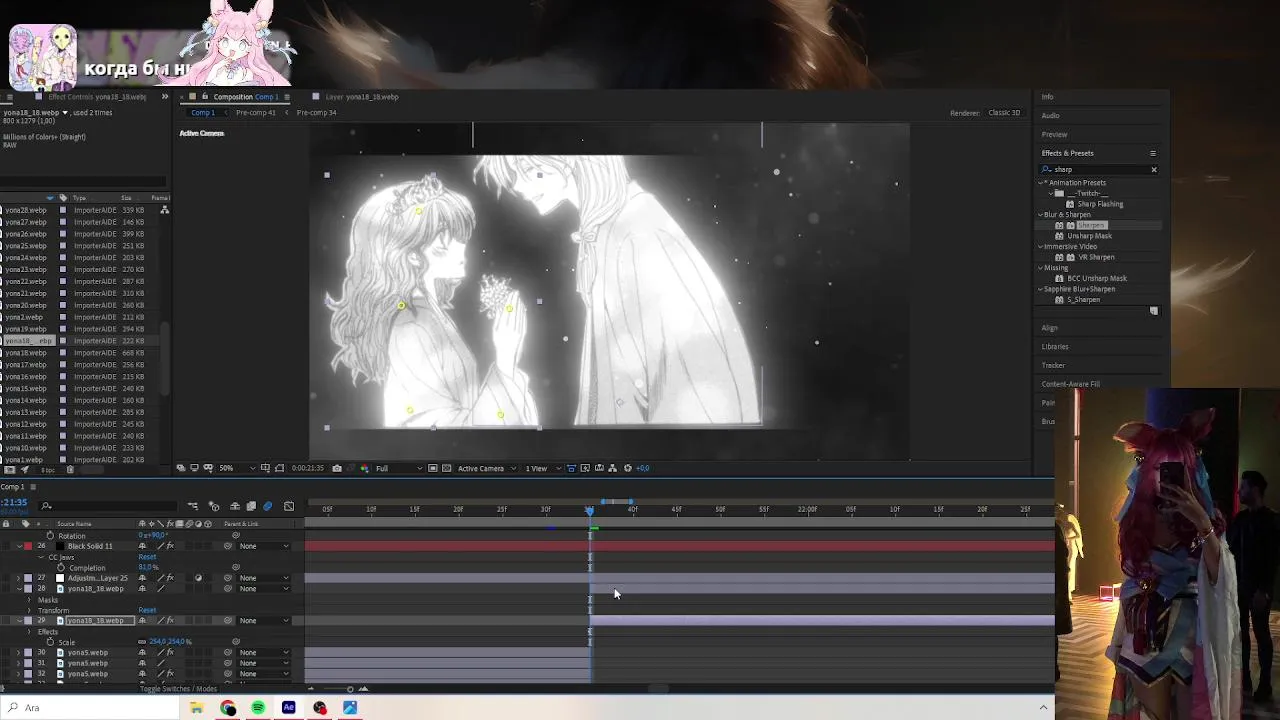Click the reset exposure icon
Image resolution: width=1280 pixels, height=720 pixels.
628,468
